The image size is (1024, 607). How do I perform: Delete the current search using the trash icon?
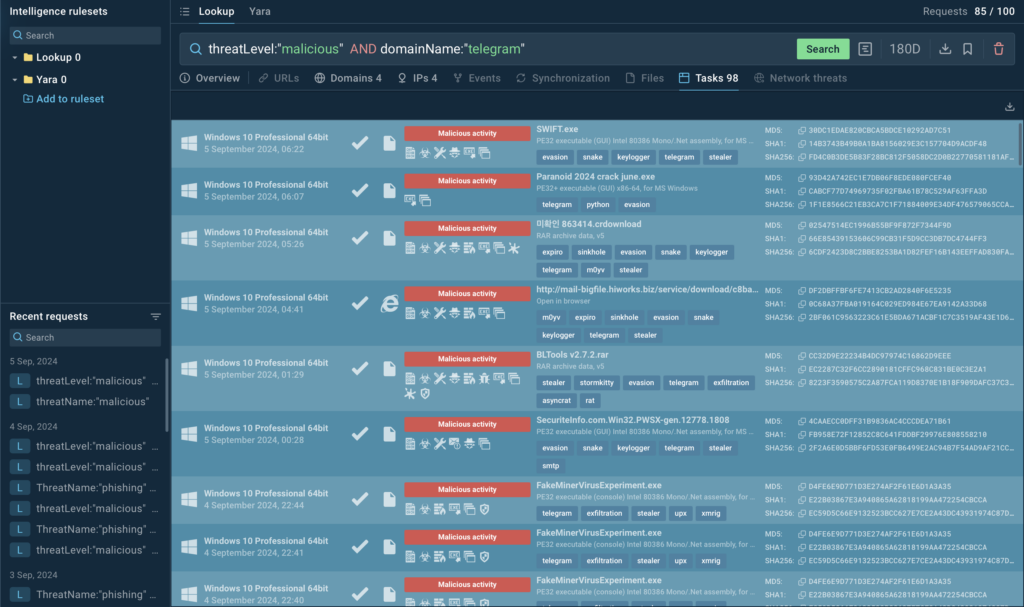[998, 48]
